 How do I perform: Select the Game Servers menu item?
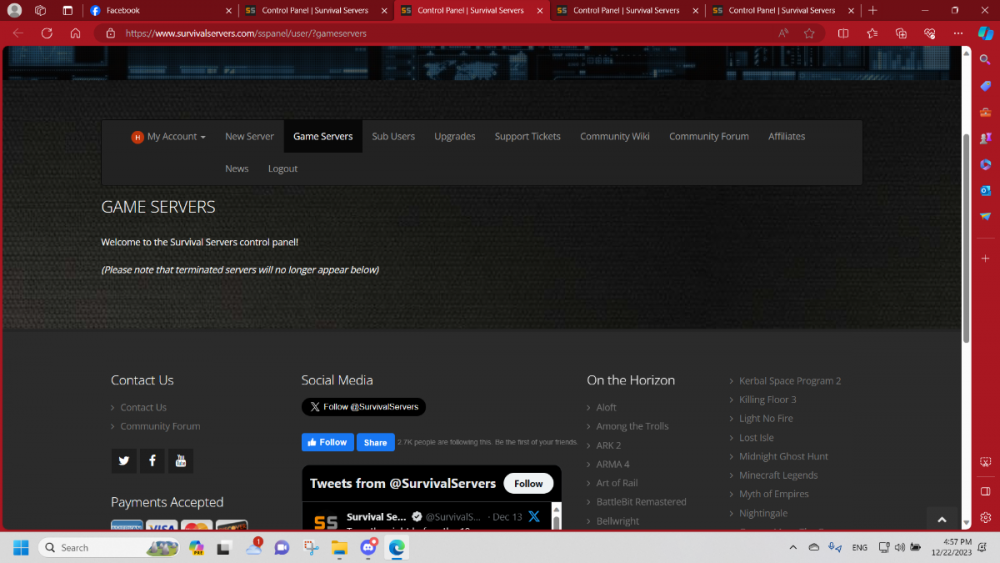point(323,136)
